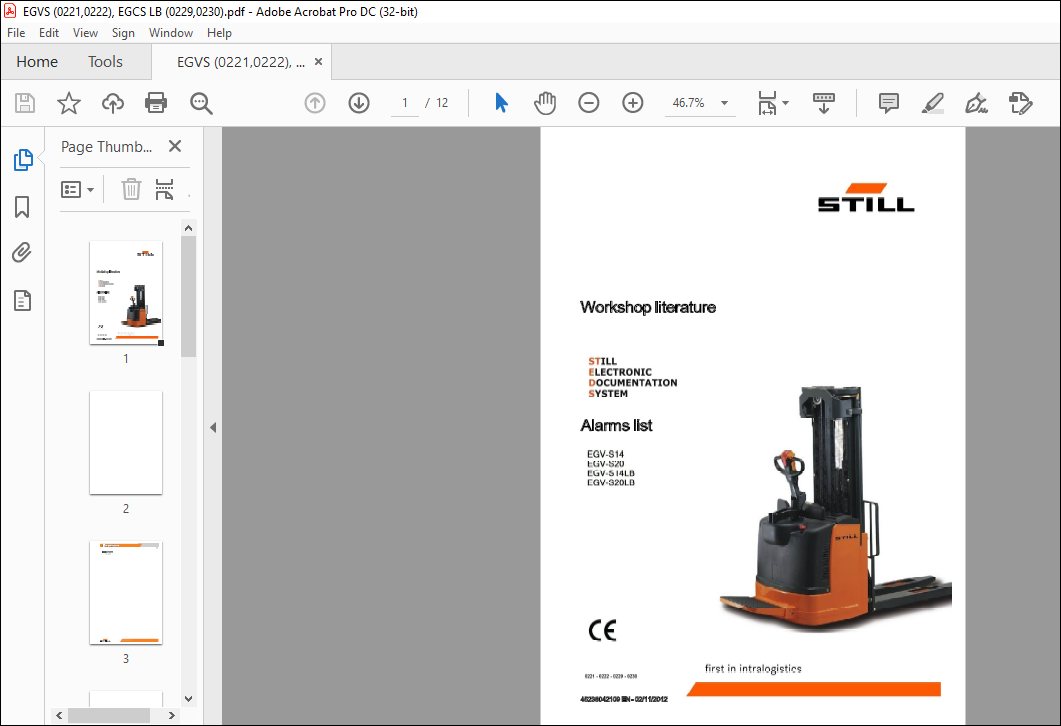Open the Help menu
This screenshot has width=1061, height=726.
pyautogui.click(x=219, y=32)
